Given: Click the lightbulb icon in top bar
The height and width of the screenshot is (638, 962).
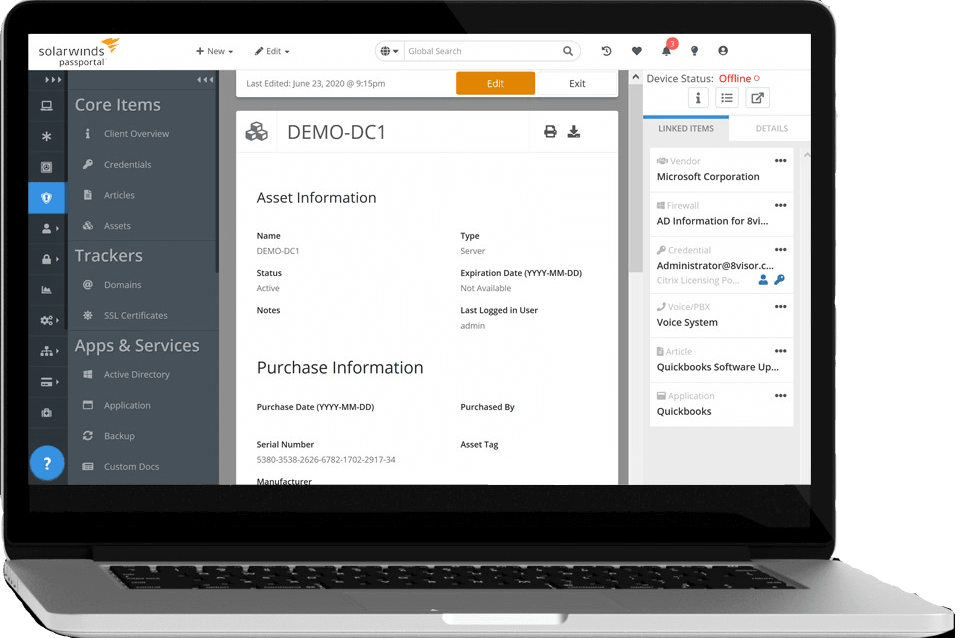Looking at the screenshot, I should (695, 51).
